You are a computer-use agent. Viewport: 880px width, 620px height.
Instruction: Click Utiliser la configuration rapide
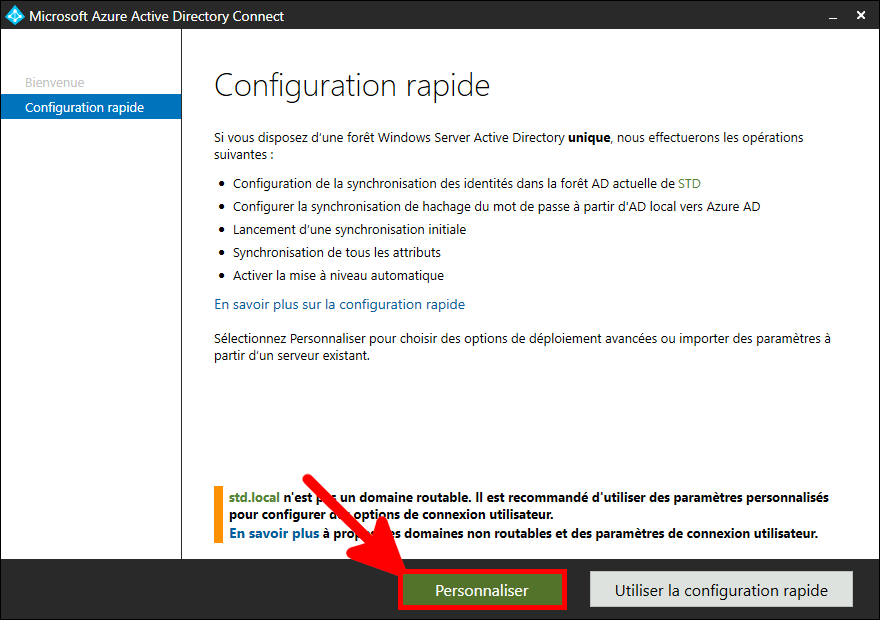pyautogui.click(x=721, y=589)
